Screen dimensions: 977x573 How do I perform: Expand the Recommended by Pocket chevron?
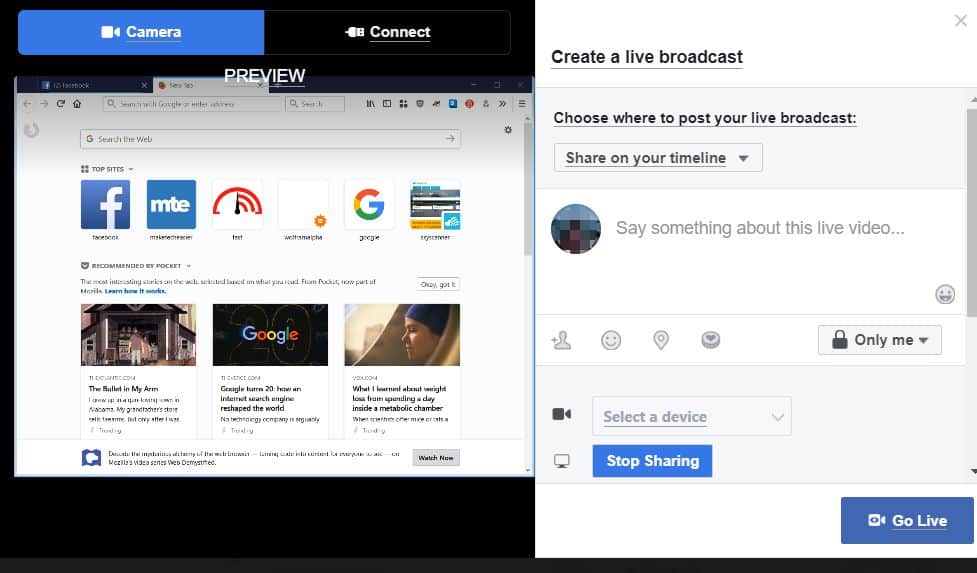tap(188, 266)
